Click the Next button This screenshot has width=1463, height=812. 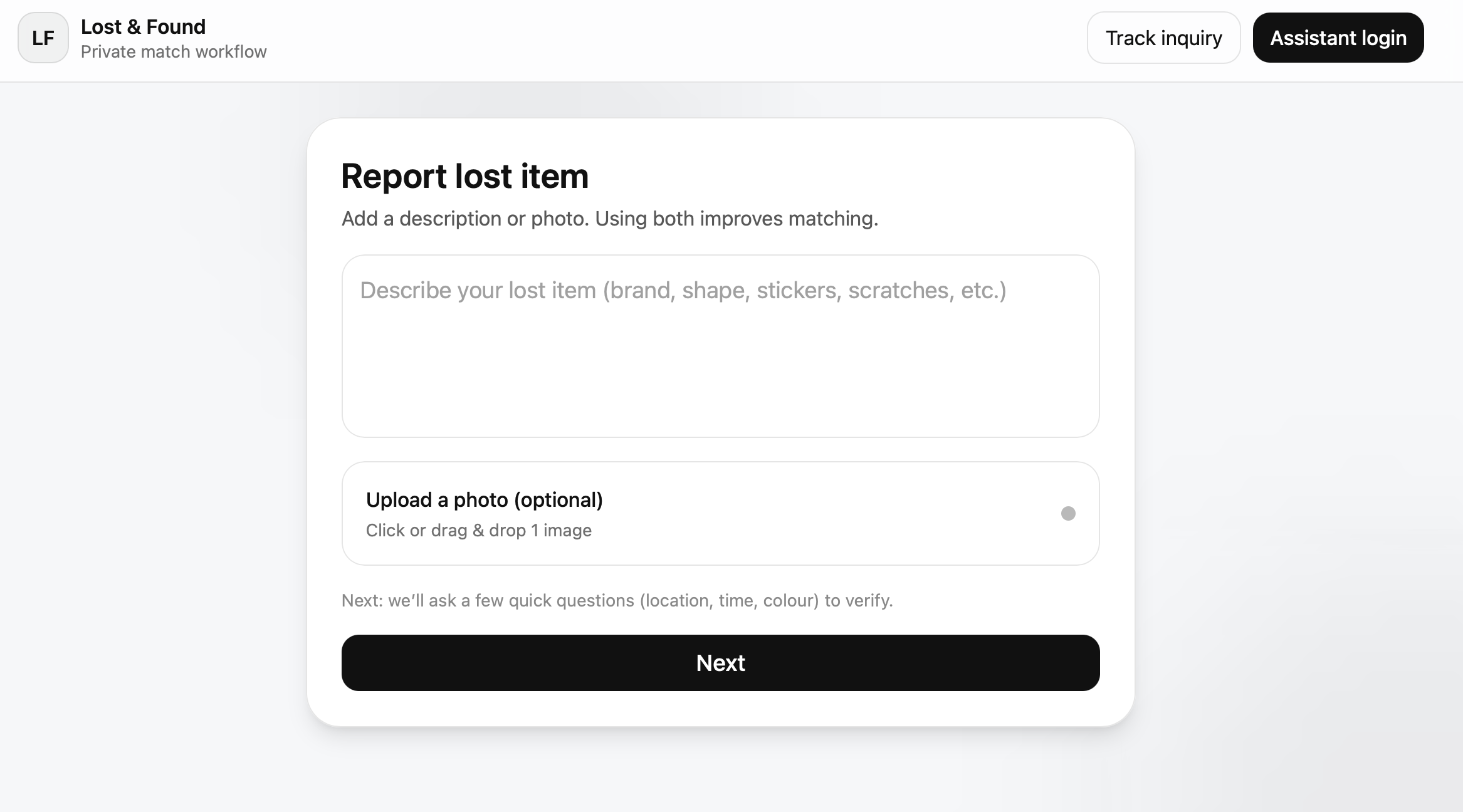720,663
